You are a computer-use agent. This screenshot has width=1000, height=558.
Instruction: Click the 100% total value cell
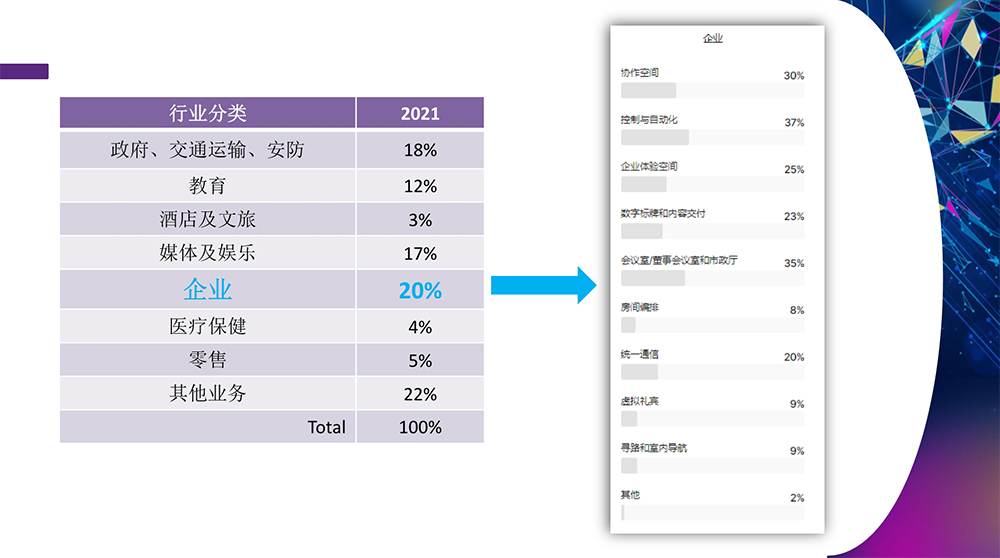click(x=420, y=427)
